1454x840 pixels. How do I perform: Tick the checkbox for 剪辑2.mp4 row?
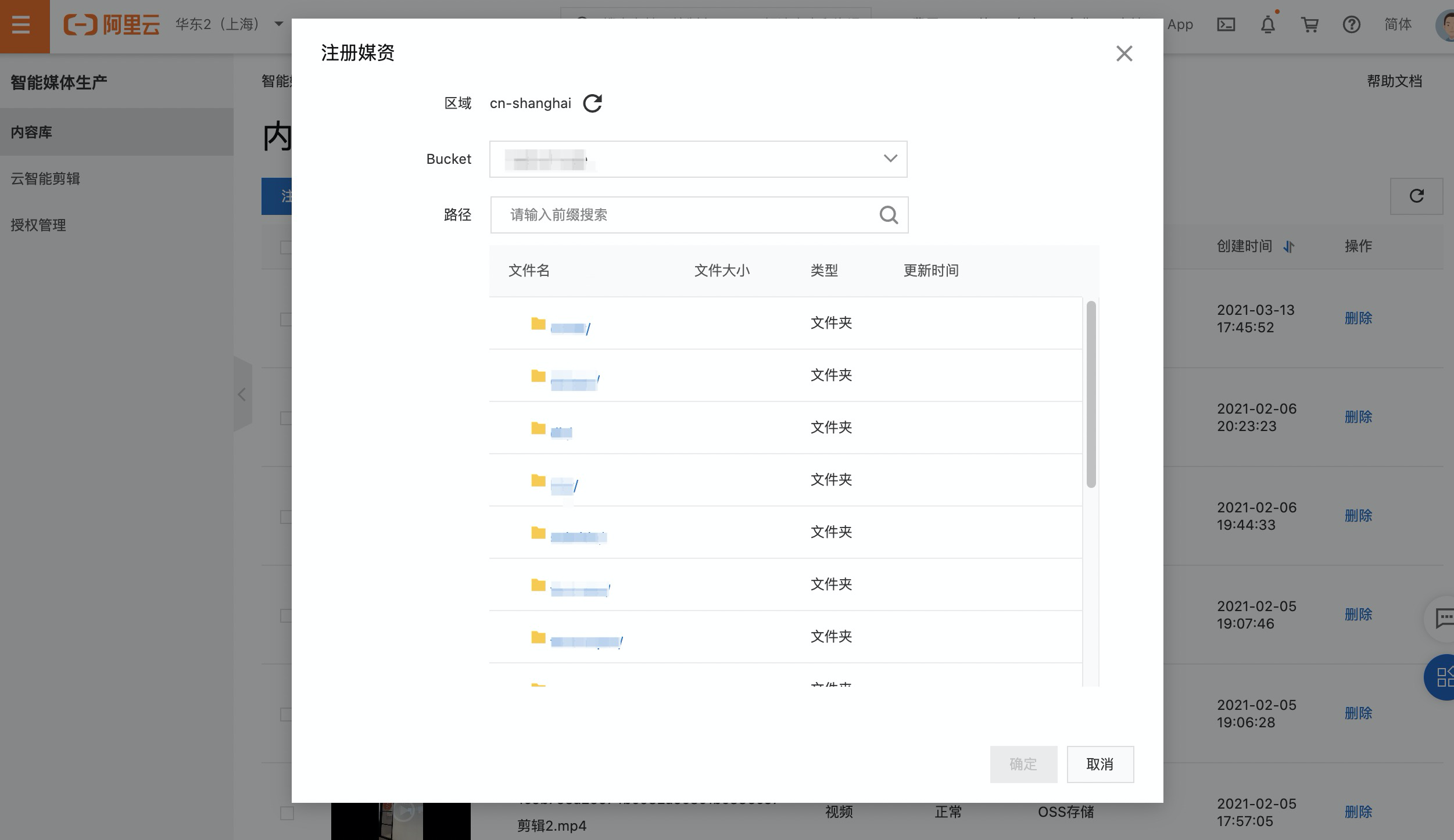[x=286, y=813]
